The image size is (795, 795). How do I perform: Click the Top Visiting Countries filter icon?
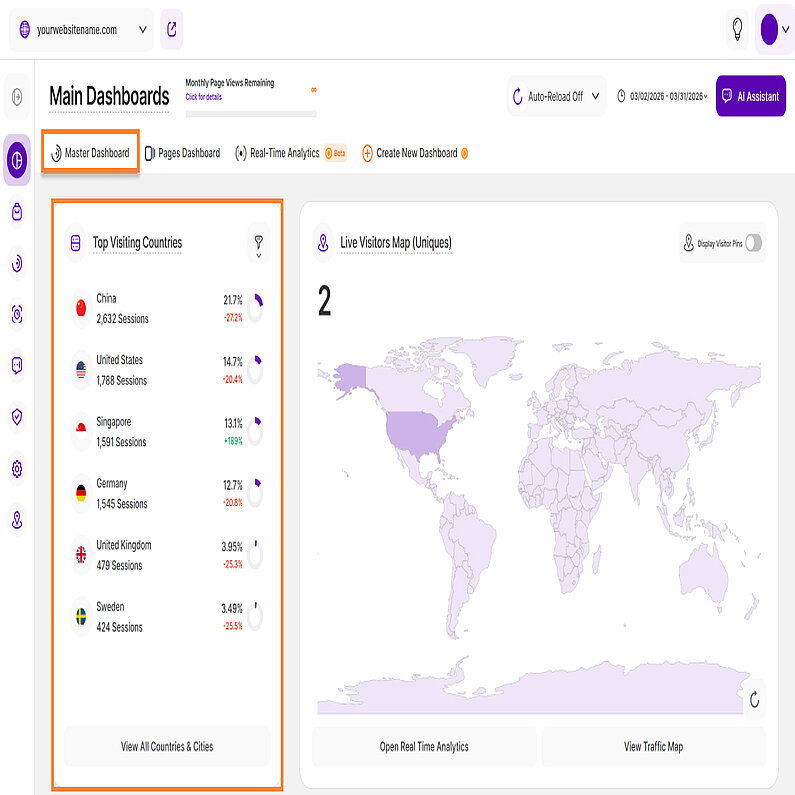click(258, 242)
